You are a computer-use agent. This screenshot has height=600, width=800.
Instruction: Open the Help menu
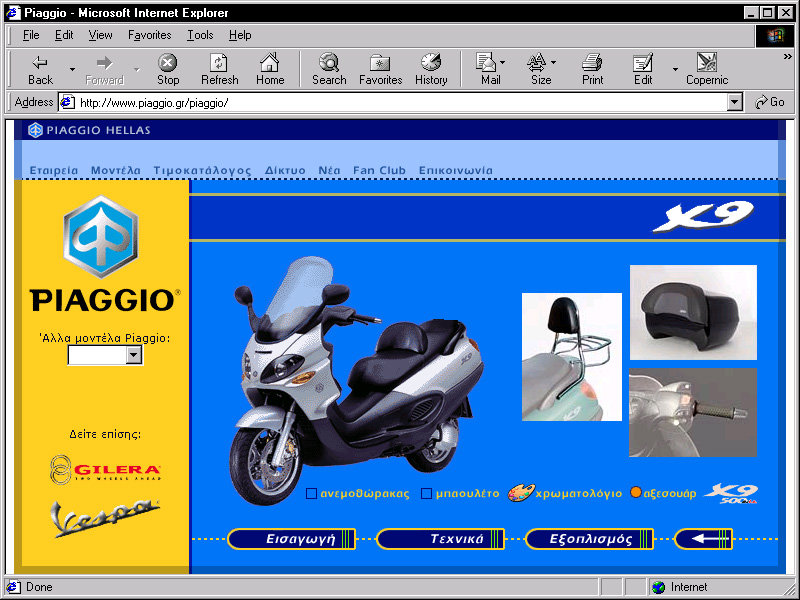(240, 35)
